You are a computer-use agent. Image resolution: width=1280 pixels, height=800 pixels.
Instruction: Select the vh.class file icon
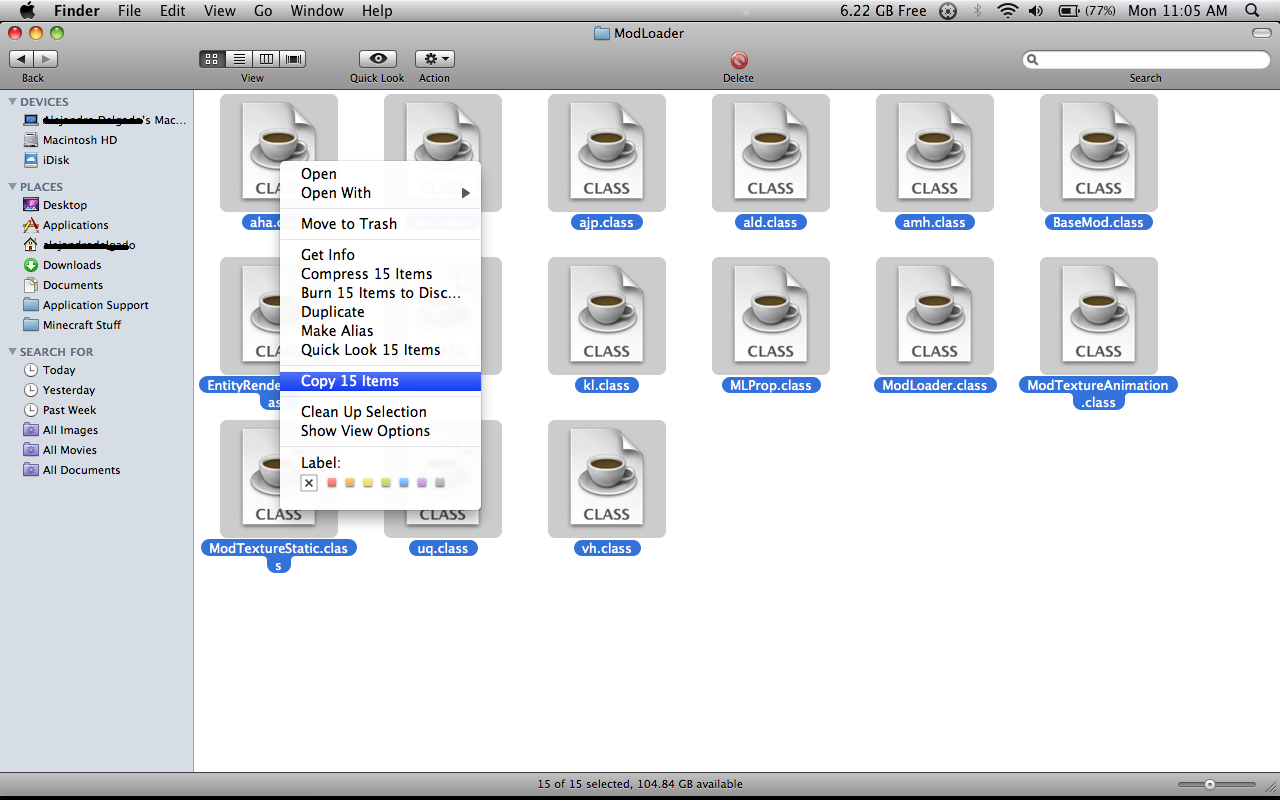[x=607, y=479]
